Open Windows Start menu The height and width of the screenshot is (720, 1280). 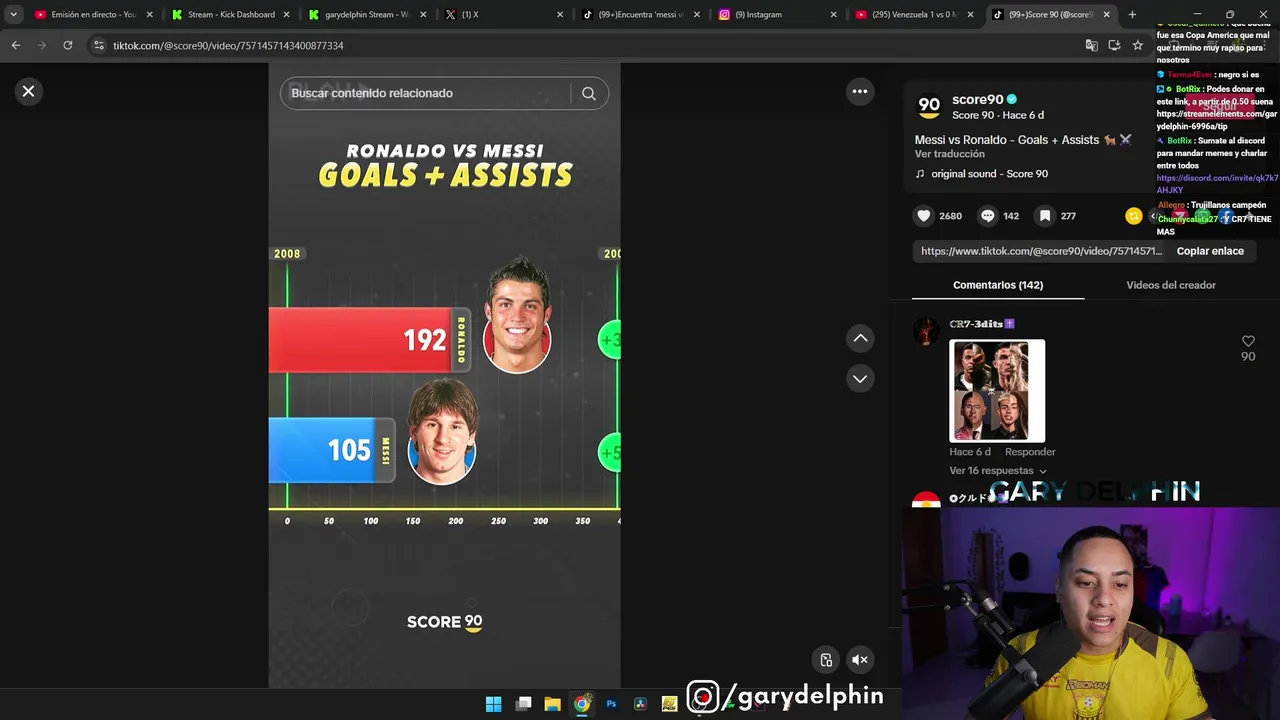[493, 704]
